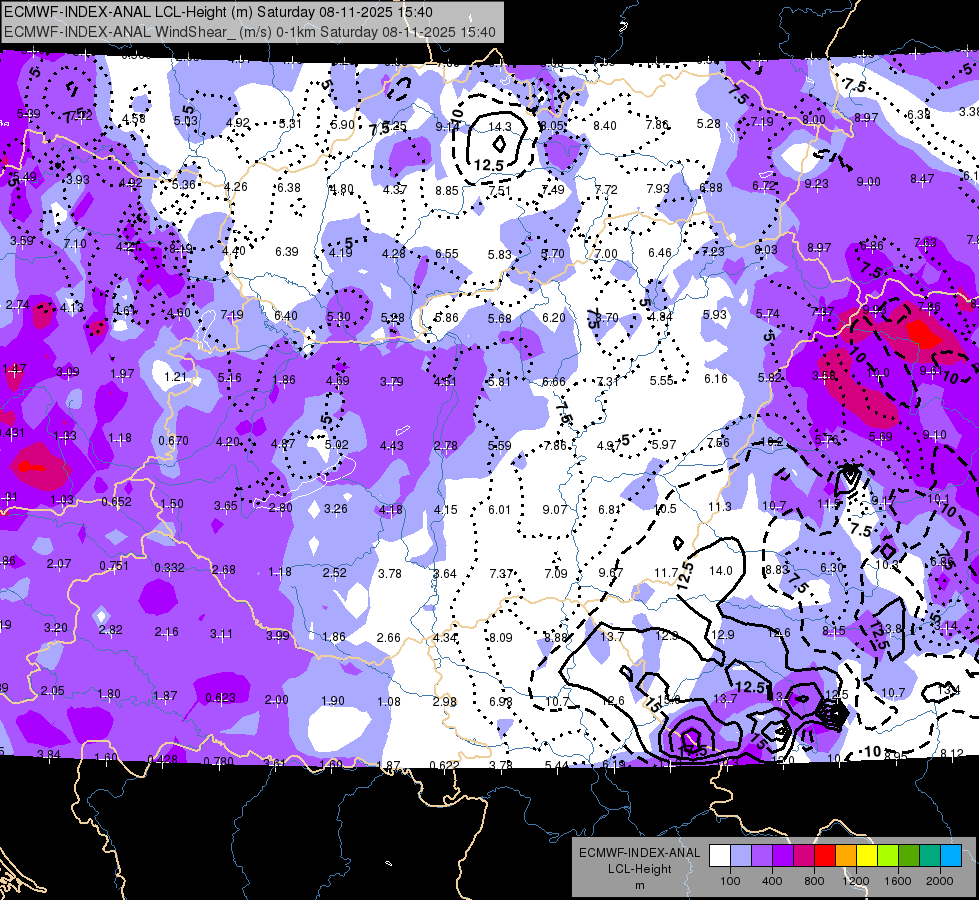
Task: Click the grid value 8.40
Action: (604, 126)
